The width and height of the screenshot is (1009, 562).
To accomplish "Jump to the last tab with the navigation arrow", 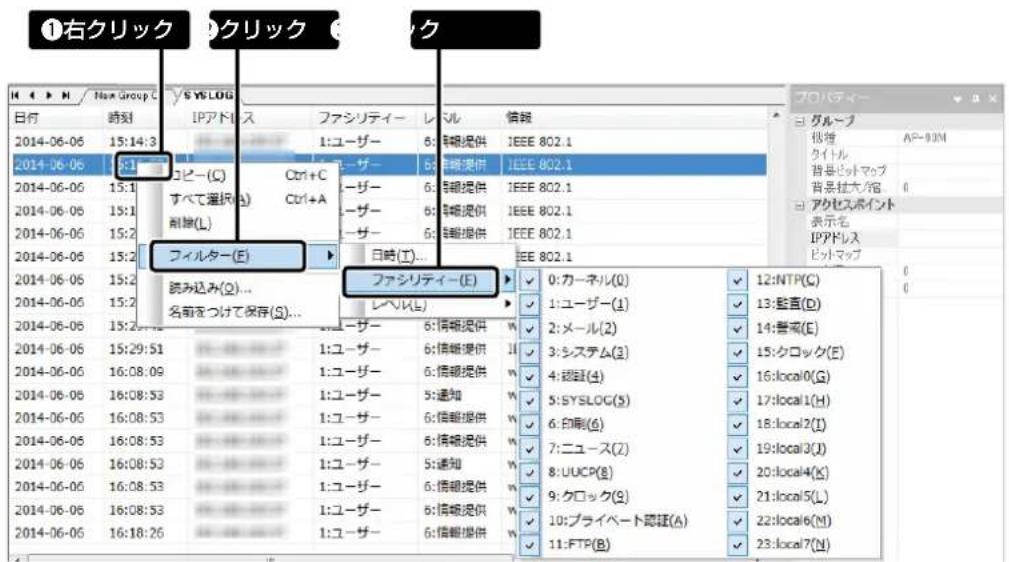I will coord(66,95).
